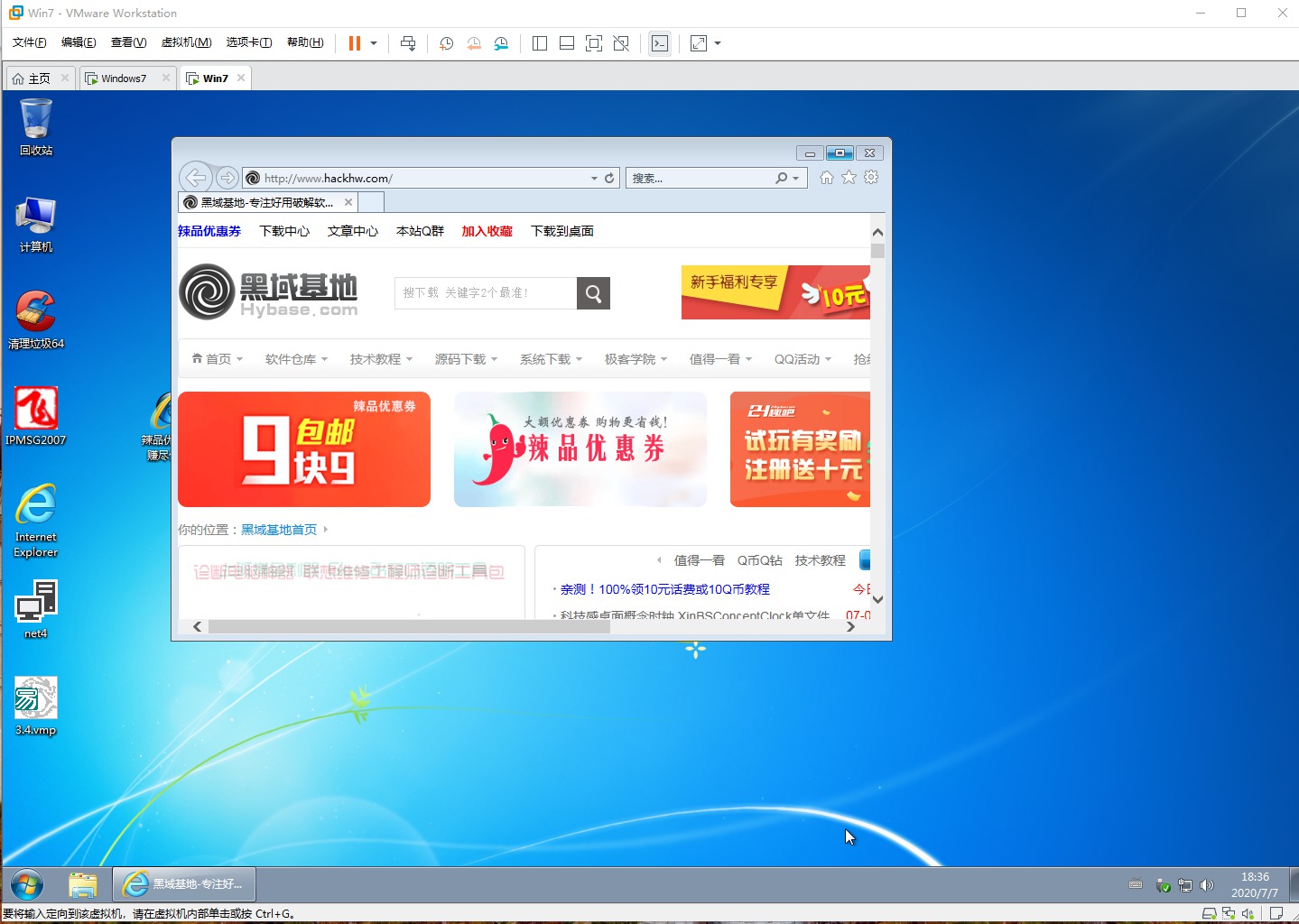The width and height of the screenshot is (1299, 924).
Task: Click the stretch guest display icon
Action: pos(699,43)
